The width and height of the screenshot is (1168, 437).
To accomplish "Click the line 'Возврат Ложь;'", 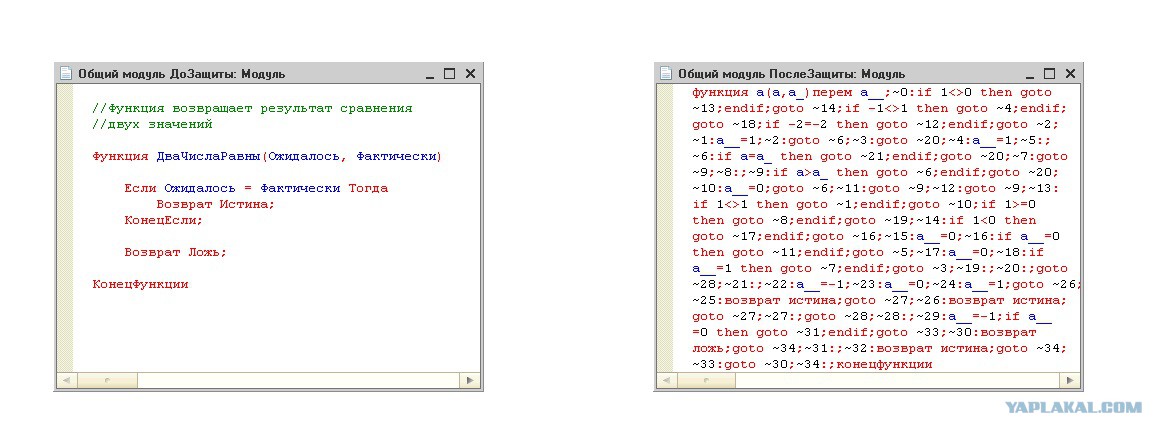I will 176,252.
